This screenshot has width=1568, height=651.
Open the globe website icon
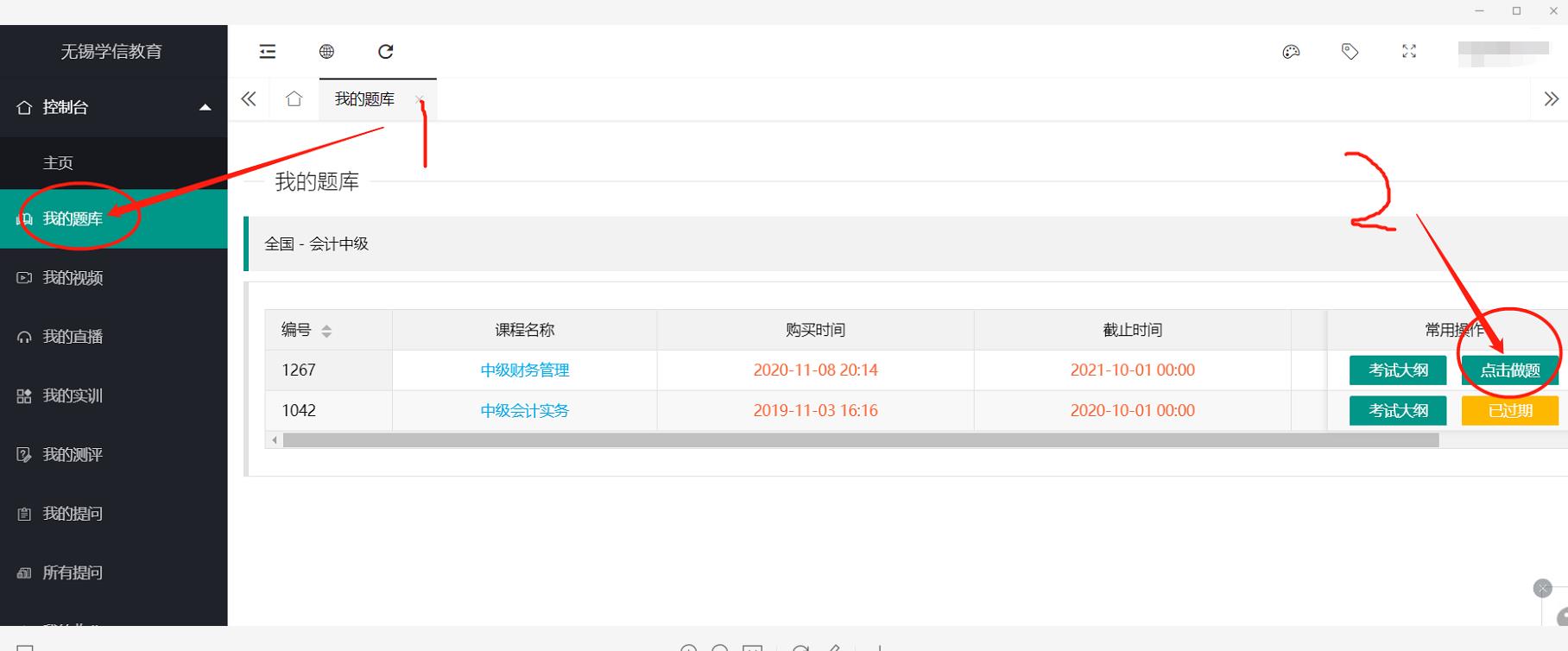[326, 52]
